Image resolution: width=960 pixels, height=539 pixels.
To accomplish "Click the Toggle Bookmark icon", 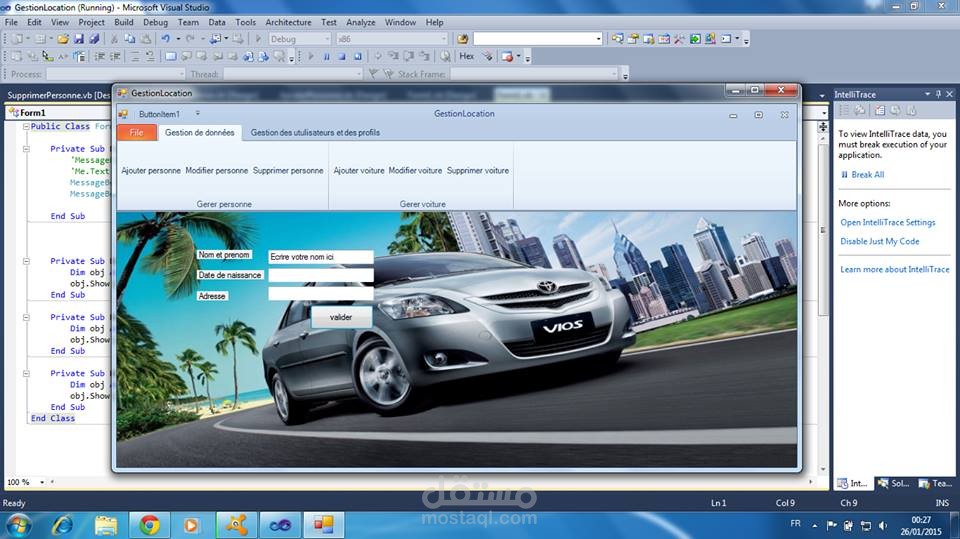I will [171, 56].
